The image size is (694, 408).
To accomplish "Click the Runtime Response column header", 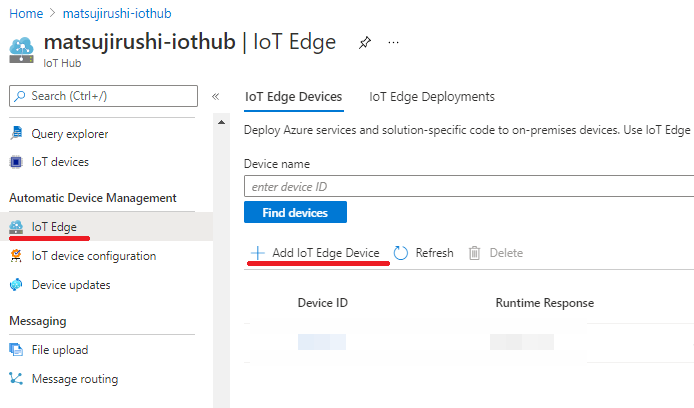I will [545, 303].
